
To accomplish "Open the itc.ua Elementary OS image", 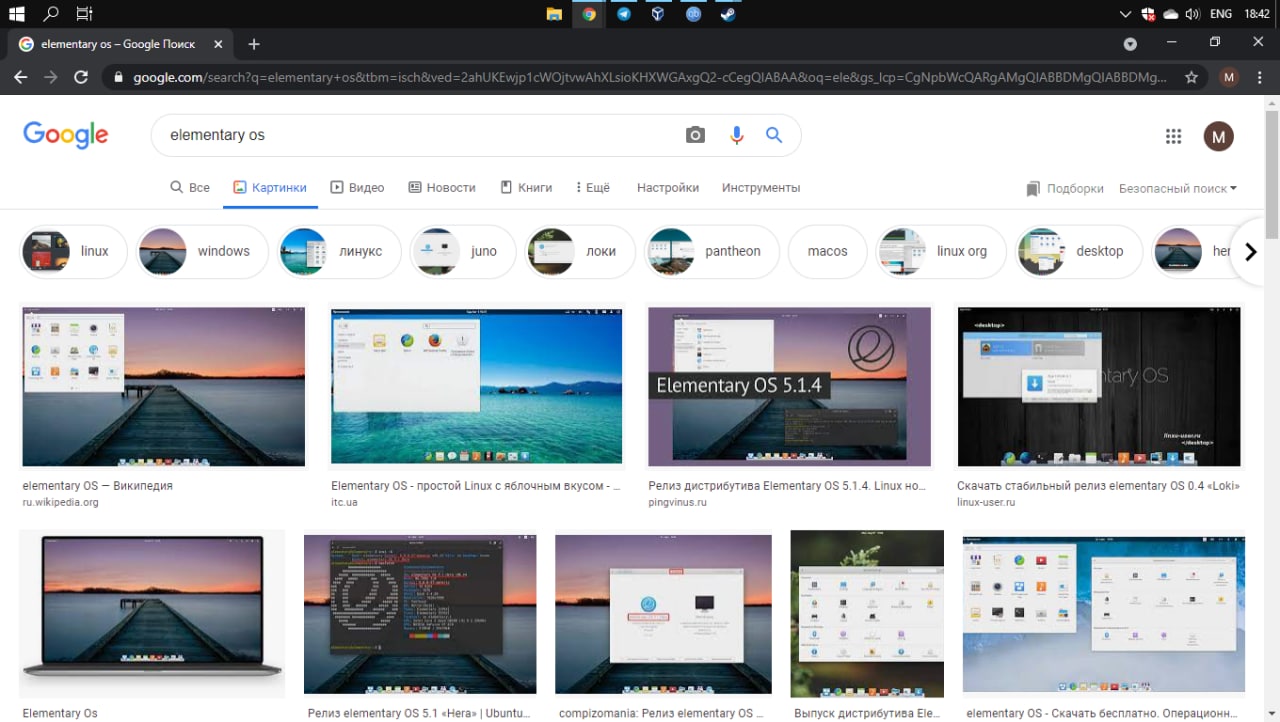I will tap(476, 386).
